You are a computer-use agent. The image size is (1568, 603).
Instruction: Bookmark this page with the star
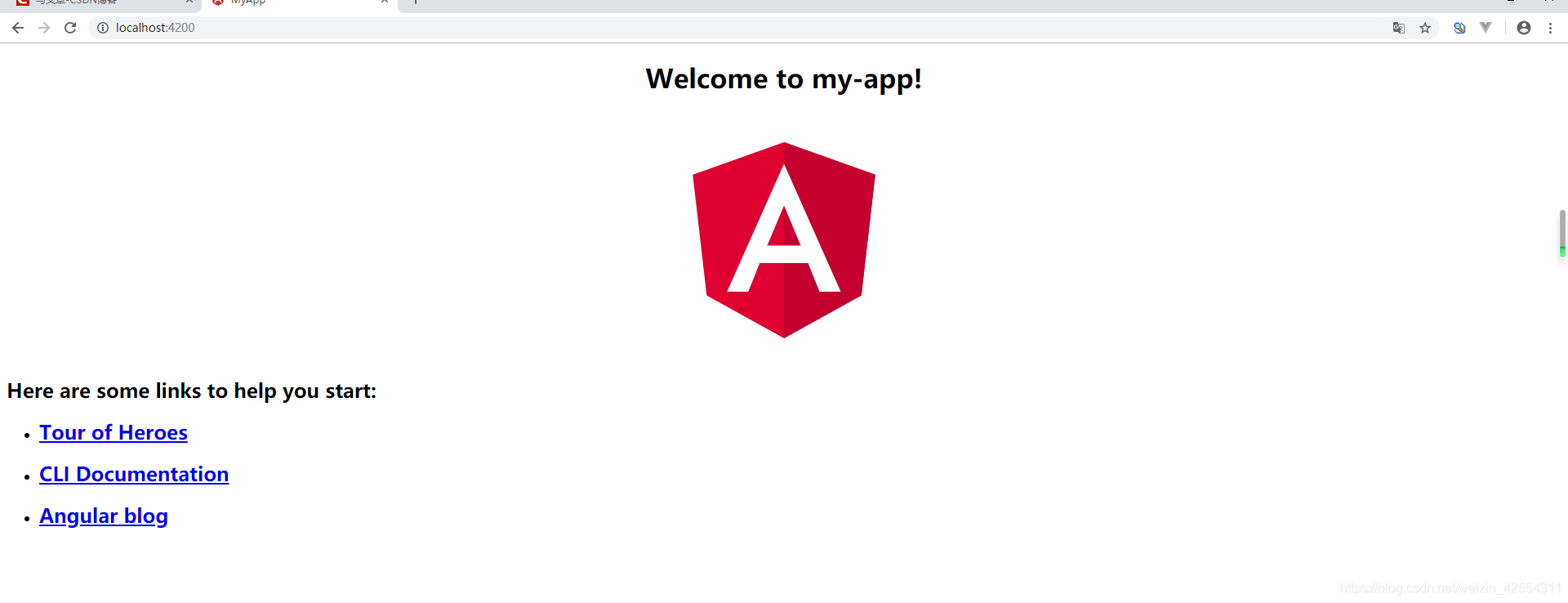1425,28
